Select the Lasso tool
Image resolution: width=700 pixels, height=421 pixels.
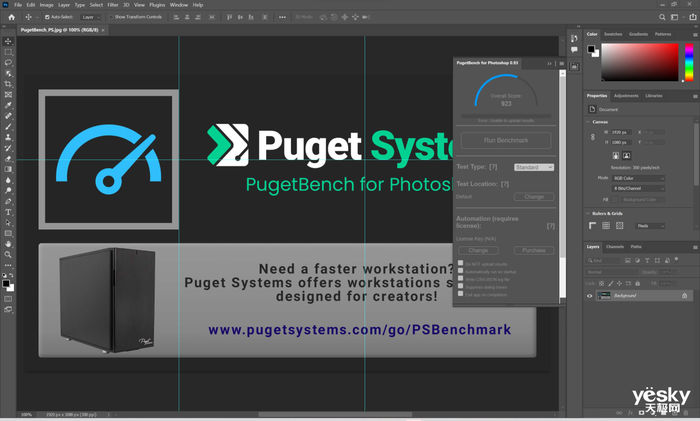pos(8,63)
